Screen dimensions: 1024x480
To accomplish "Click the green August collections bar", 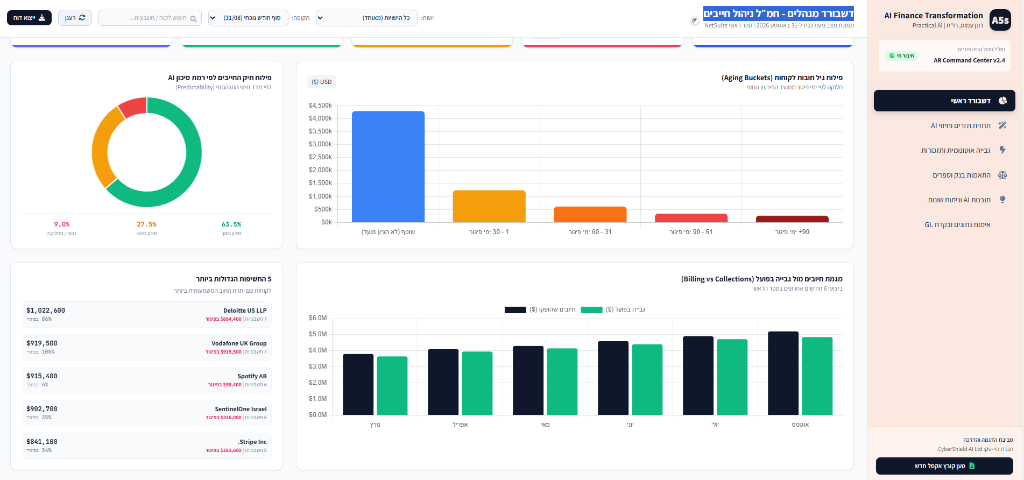I will [817, 376].
